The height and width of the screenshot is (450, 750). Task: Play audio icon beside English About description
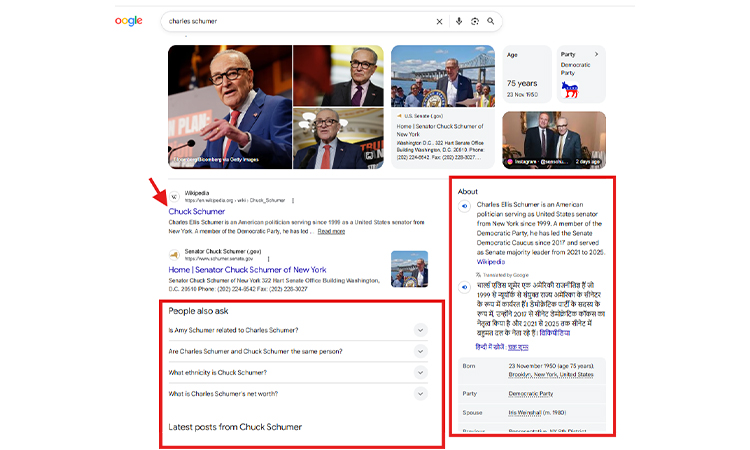[x=464, y=206]
